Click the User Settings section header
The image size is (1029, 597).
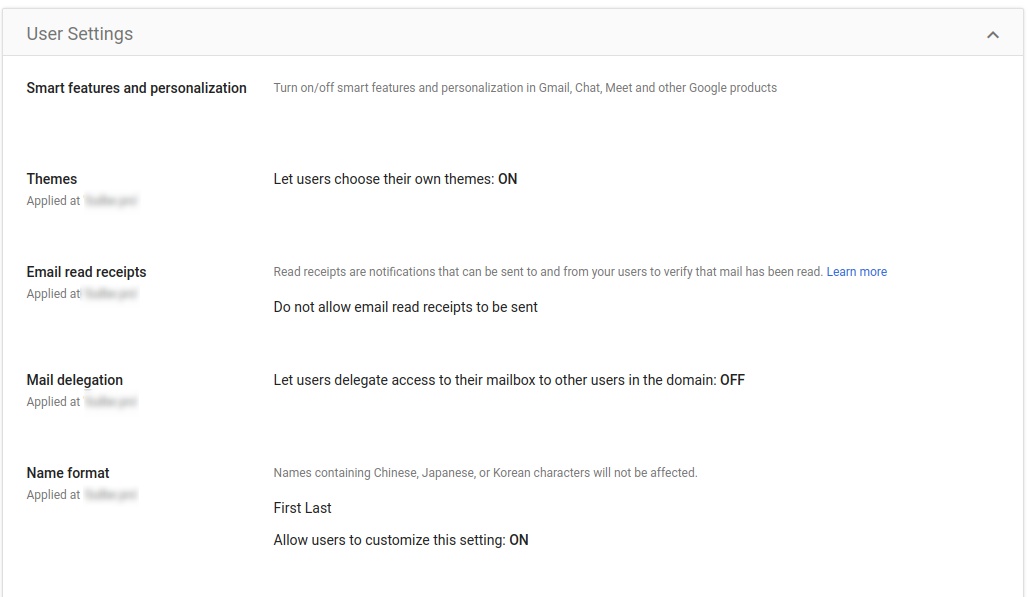(x=80, y=33)
